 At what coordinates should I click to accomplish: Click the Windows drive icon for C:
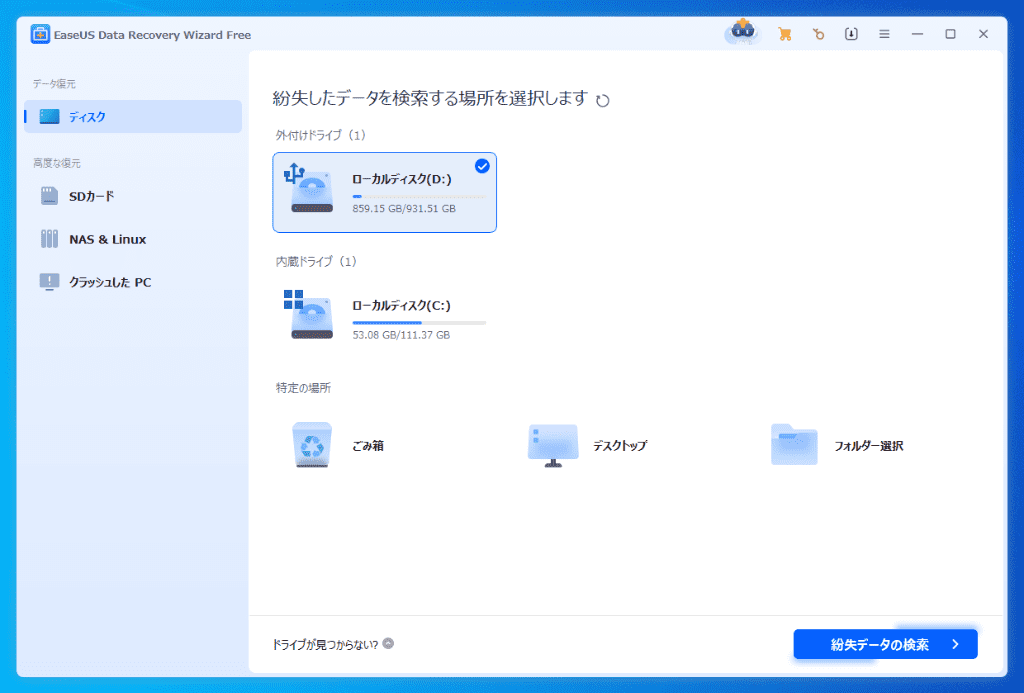tap(309, 314)
